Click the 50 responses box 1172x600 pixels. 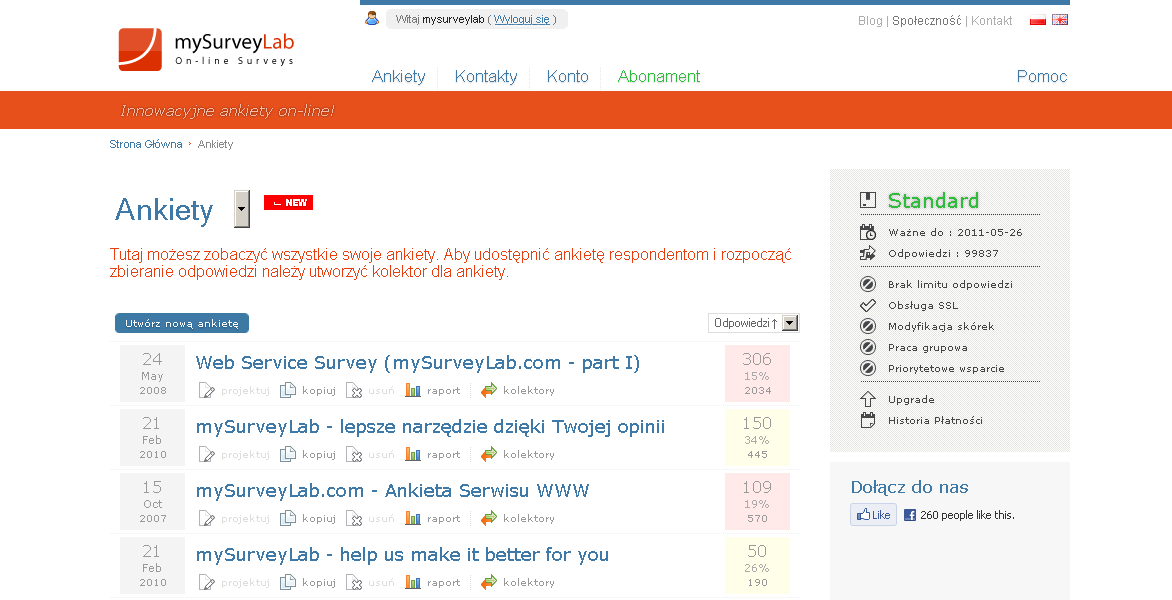pos(757,566)
